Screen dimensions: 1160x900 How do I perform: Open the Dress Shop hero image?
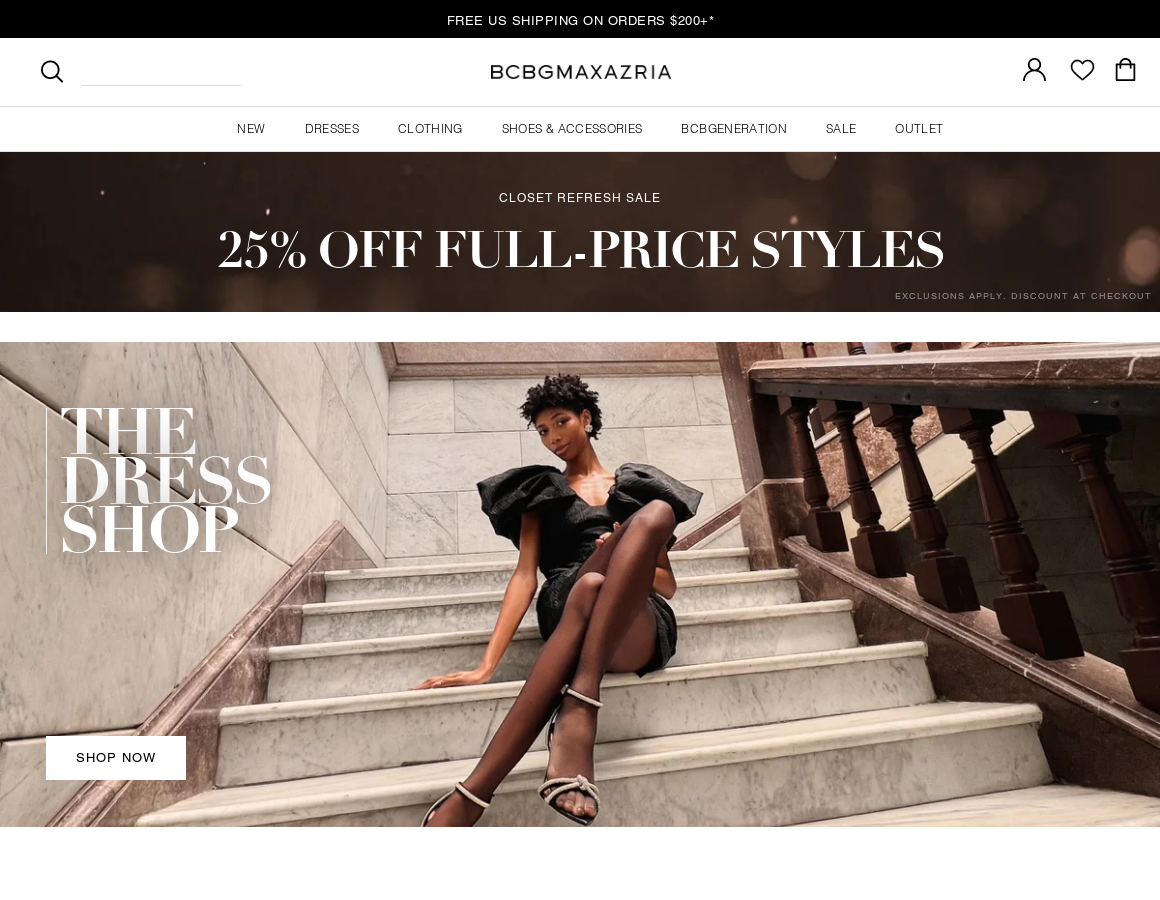[580, 584]
